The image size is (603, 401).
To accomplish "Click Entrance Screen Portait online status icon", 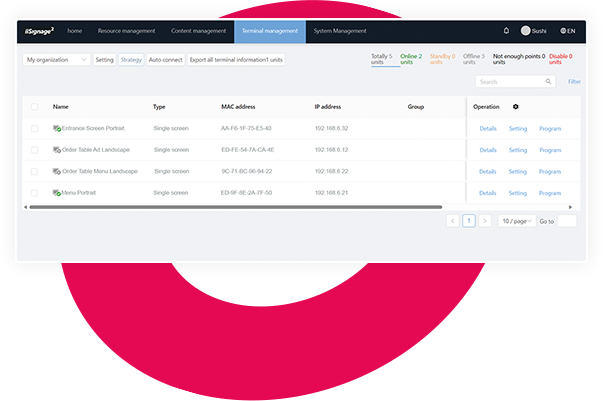I will tap(57, 129).
